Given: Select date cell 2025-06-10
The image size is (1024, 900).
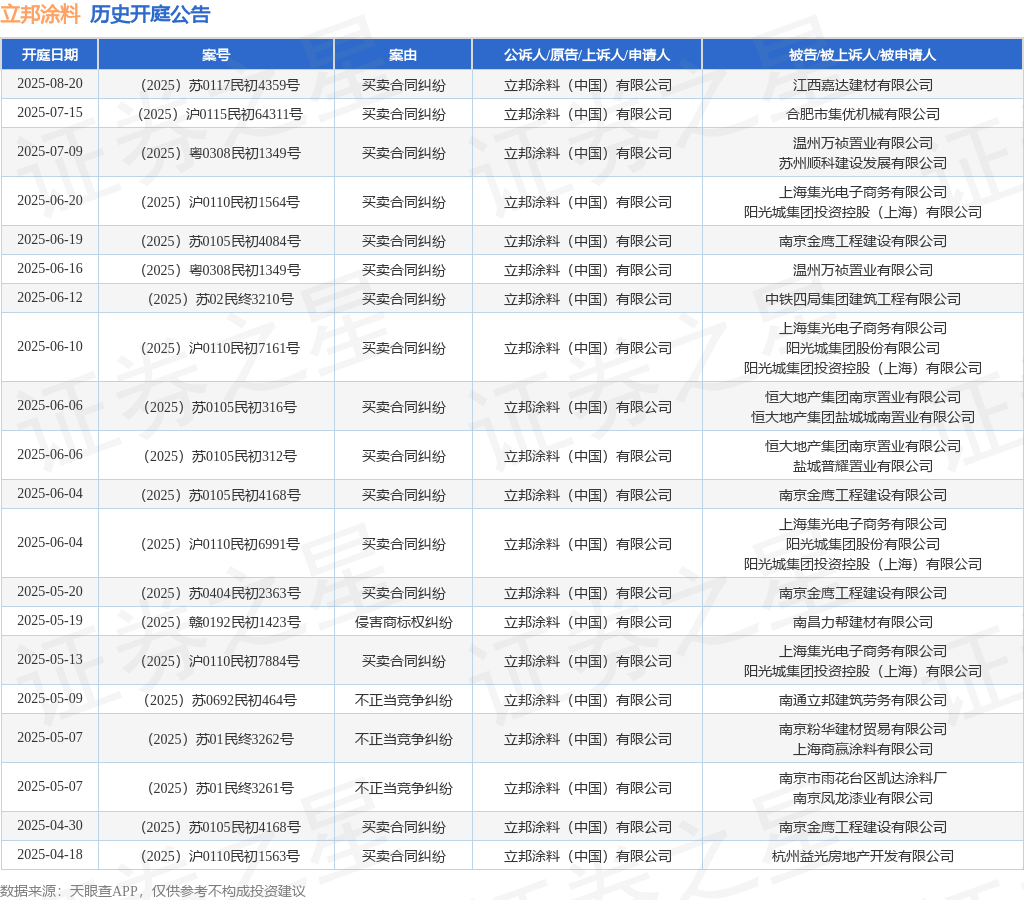Looking at the screenshot, I should [50, 346].
